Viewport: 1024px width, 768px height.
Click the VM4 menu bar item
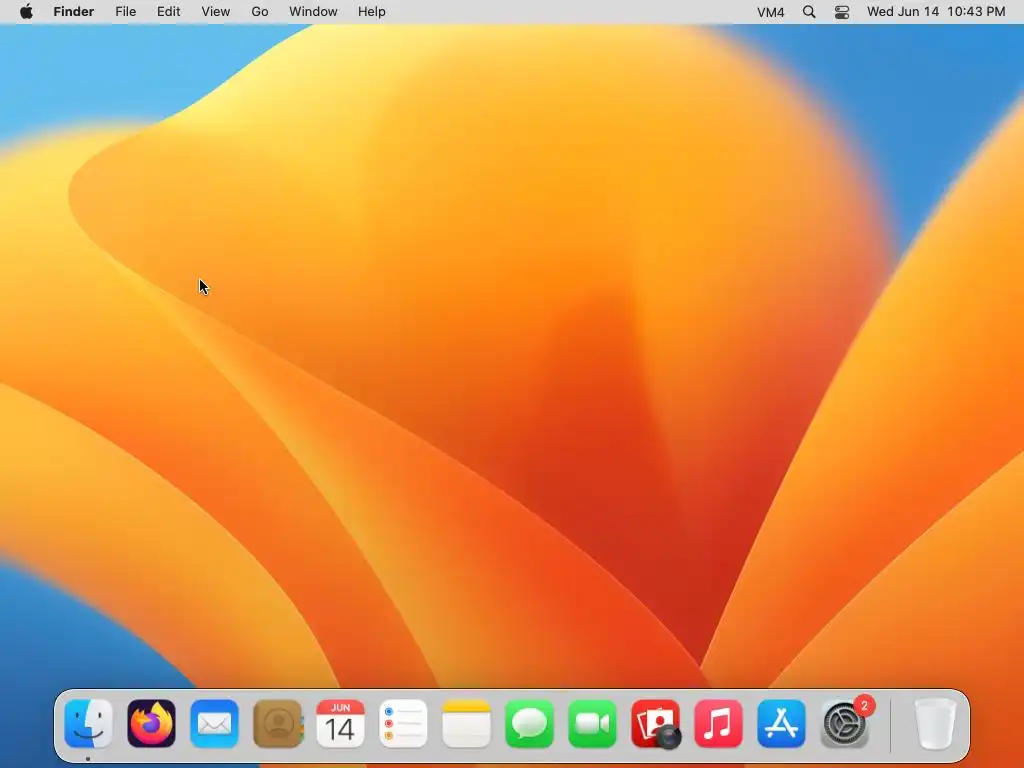[771, 12]
